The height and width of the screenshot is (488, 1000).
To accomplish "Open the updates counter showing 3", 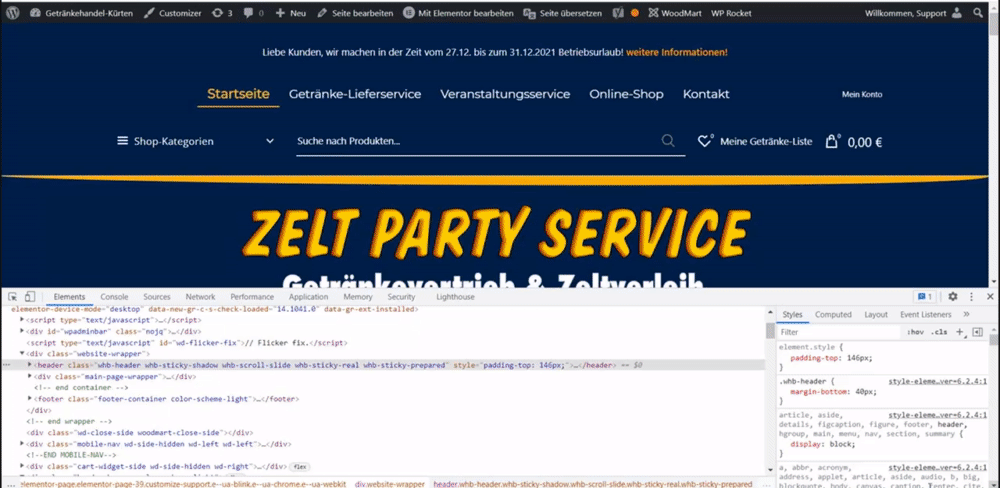I will tap(221, 13).
